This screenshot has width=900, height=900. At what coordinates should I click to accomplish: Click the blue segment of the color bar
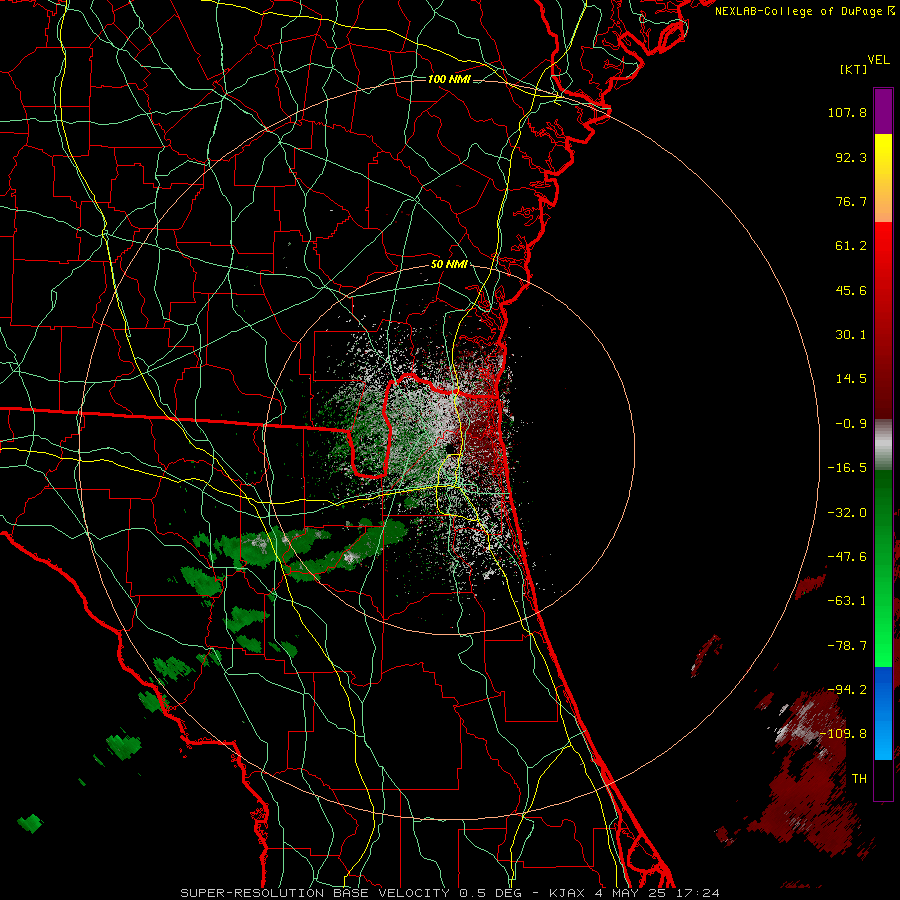coord(883,713)
